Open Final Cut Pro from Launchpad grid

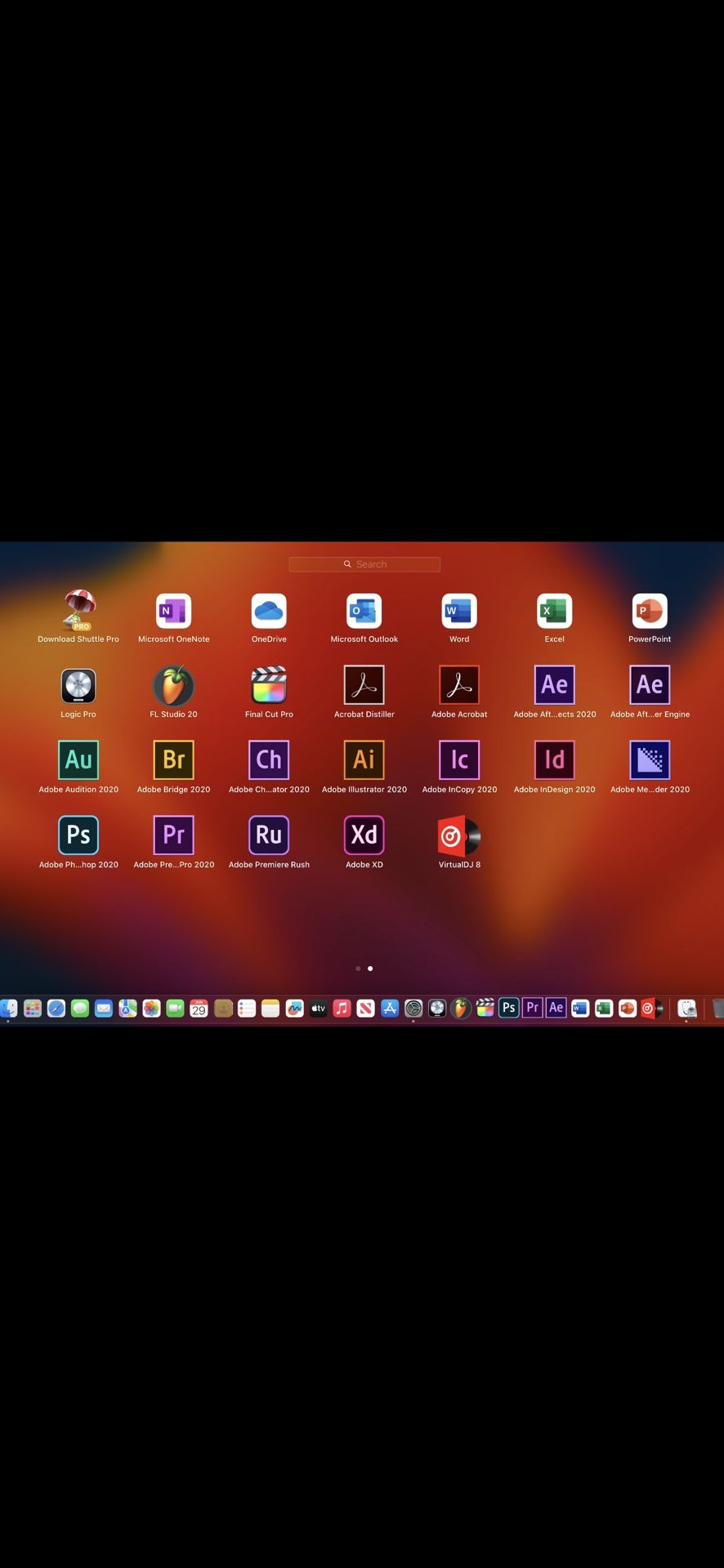pos(269,685)
